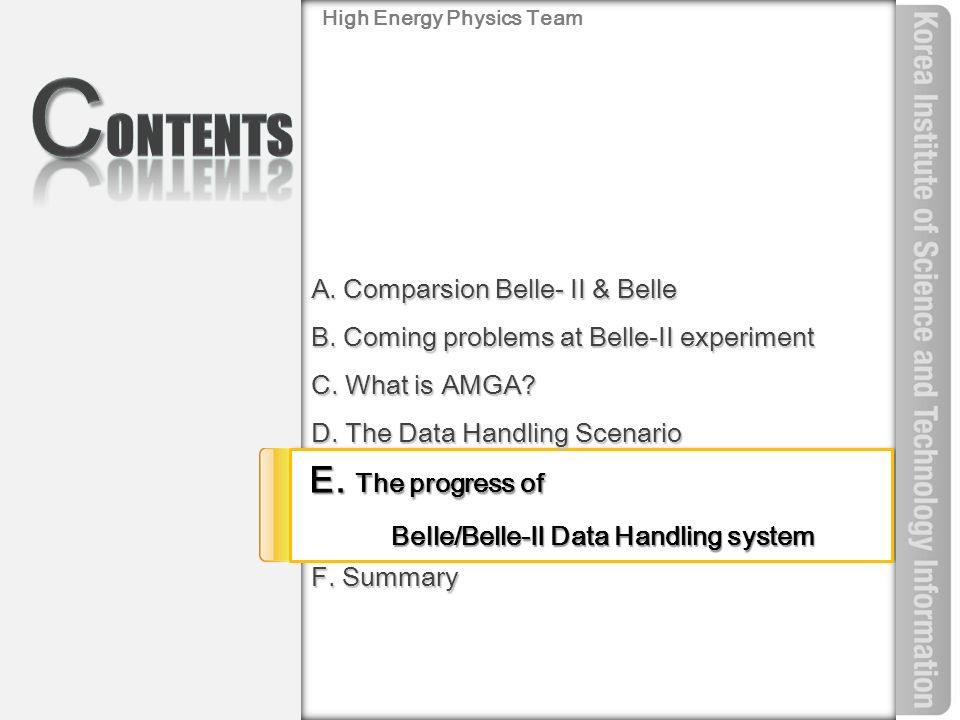Open the What is AMGA? entry
Viewport: 960px width, 720px height.
click(x=423, y=385)
